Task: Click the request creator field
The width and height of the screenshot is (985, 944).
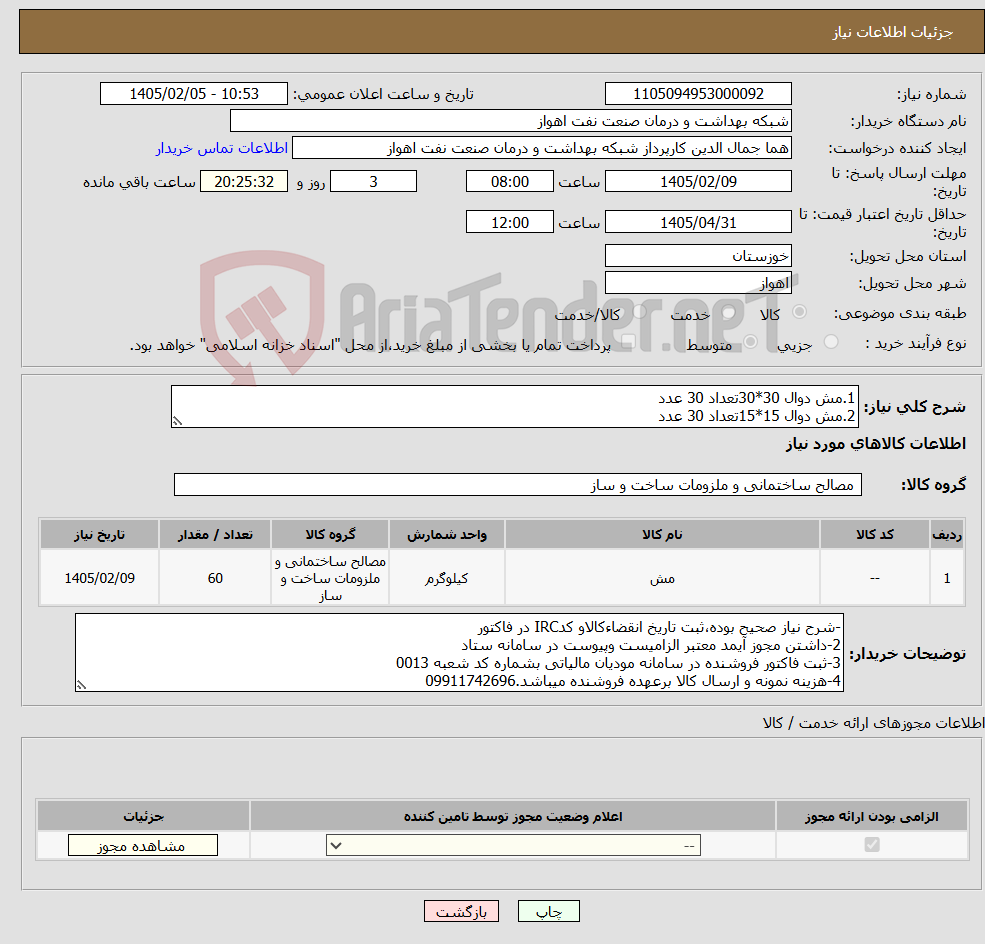Action: pos(541,148)
